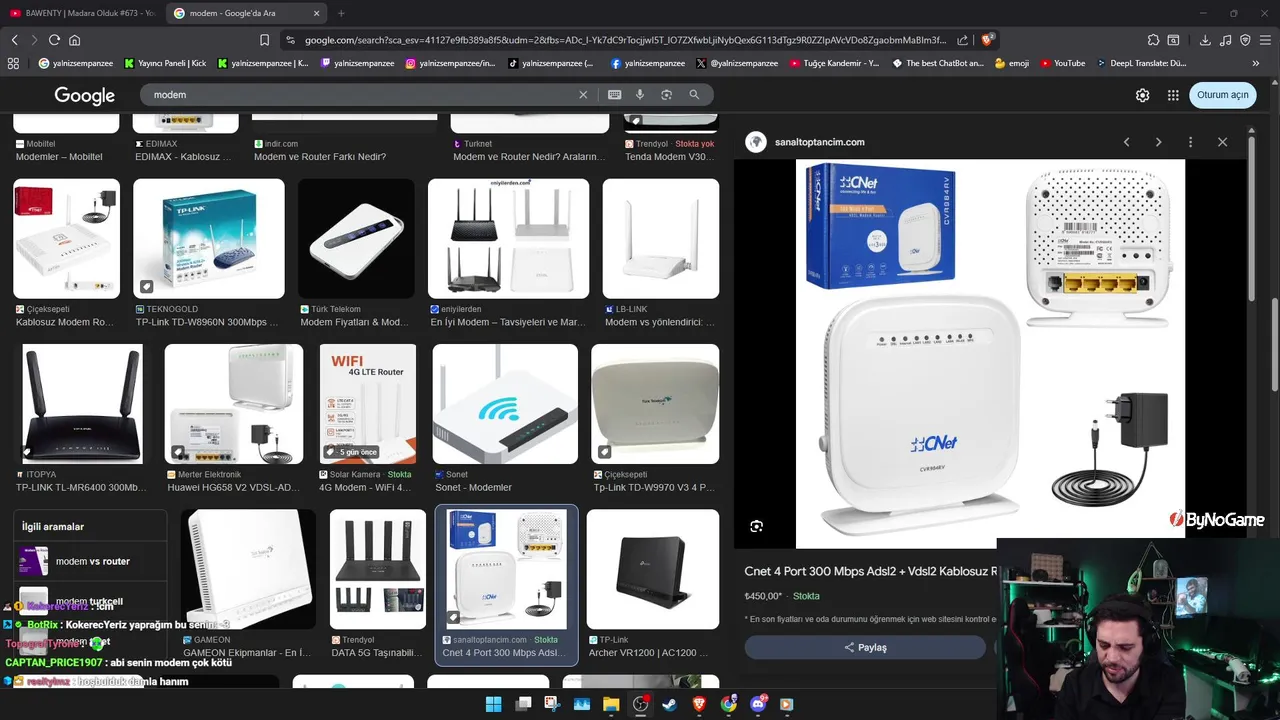Image resolution: width=1280 pixels, height=720 pixels.
Task: Open the Huawei HG658 V2 VDSL thumbnail
Action: (234, 404)
